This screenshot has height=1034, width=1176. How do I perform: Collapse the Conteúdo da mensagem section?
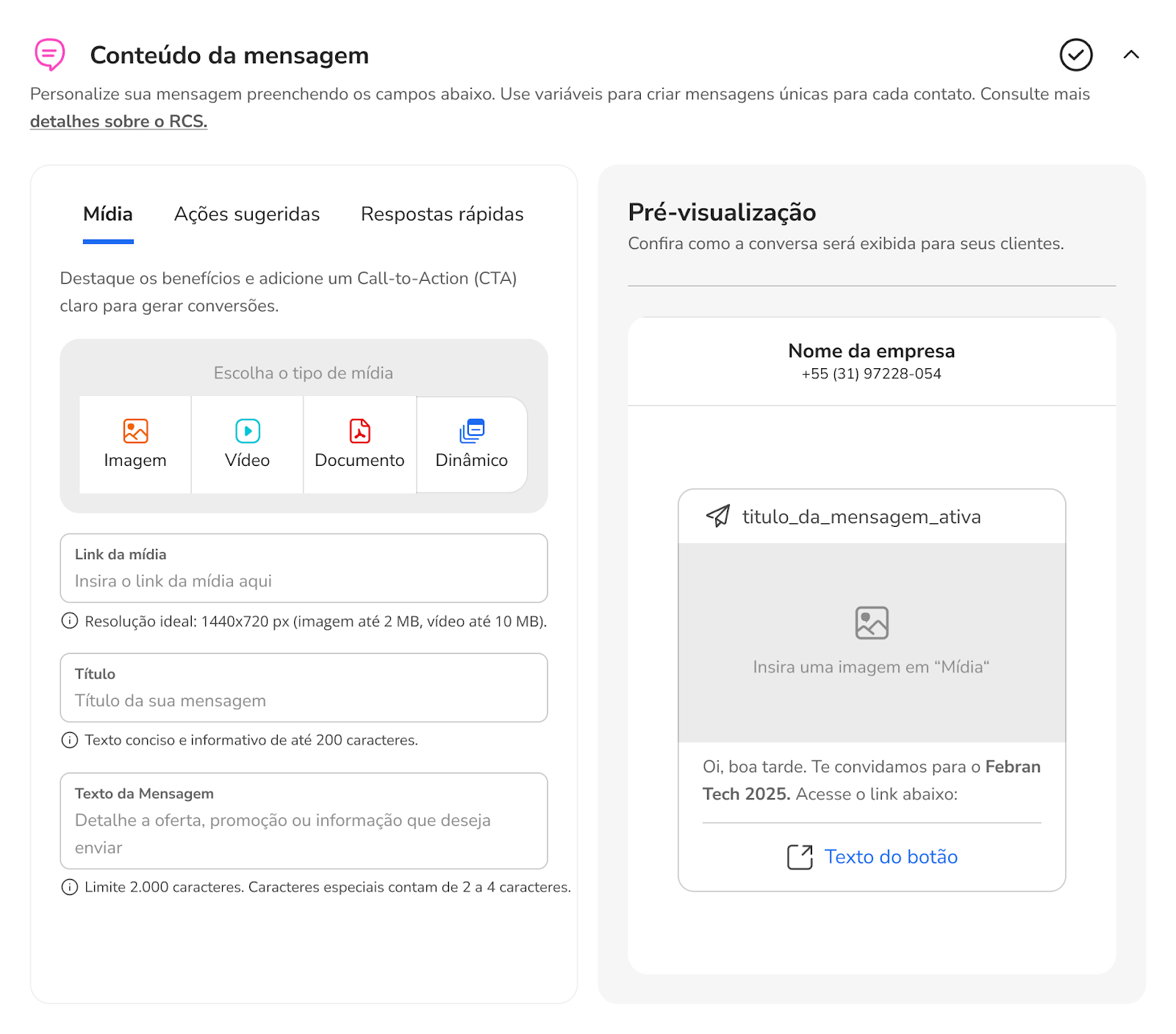tap(1131, 54)
